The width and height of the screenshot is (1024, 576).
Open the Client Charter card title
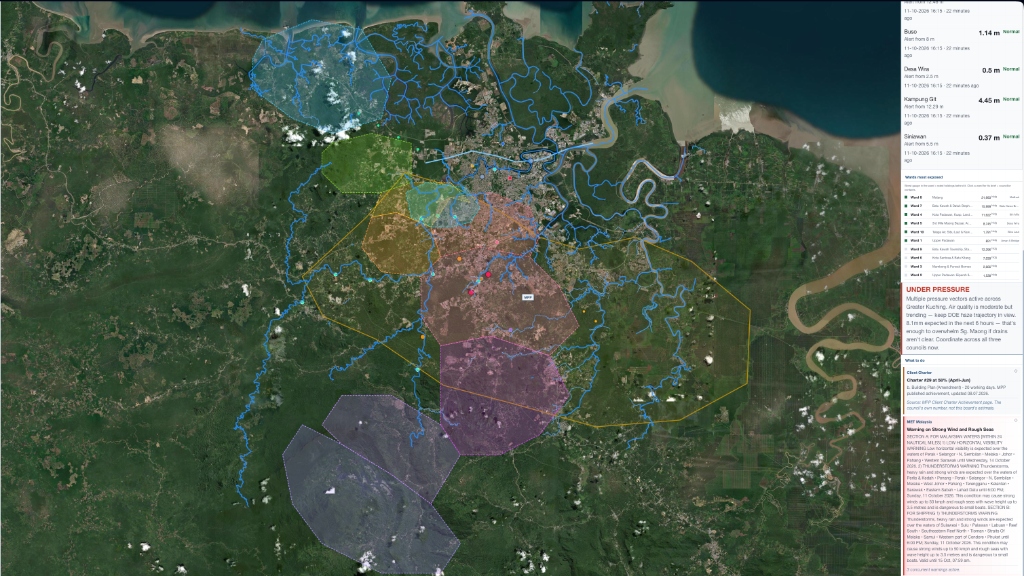[x=919, y=372]
